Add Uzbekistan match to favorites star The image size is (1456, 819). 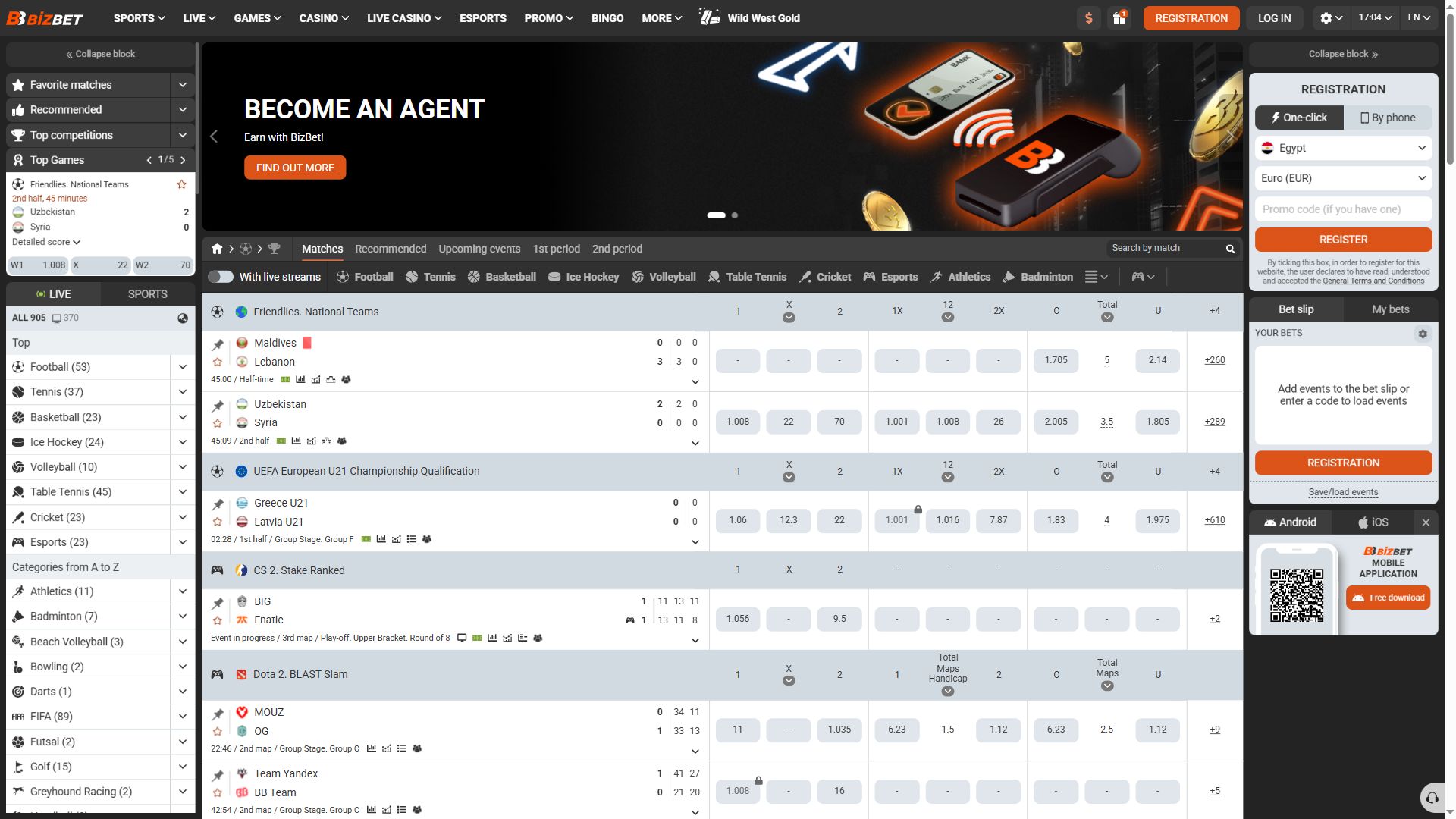[218, 423]
